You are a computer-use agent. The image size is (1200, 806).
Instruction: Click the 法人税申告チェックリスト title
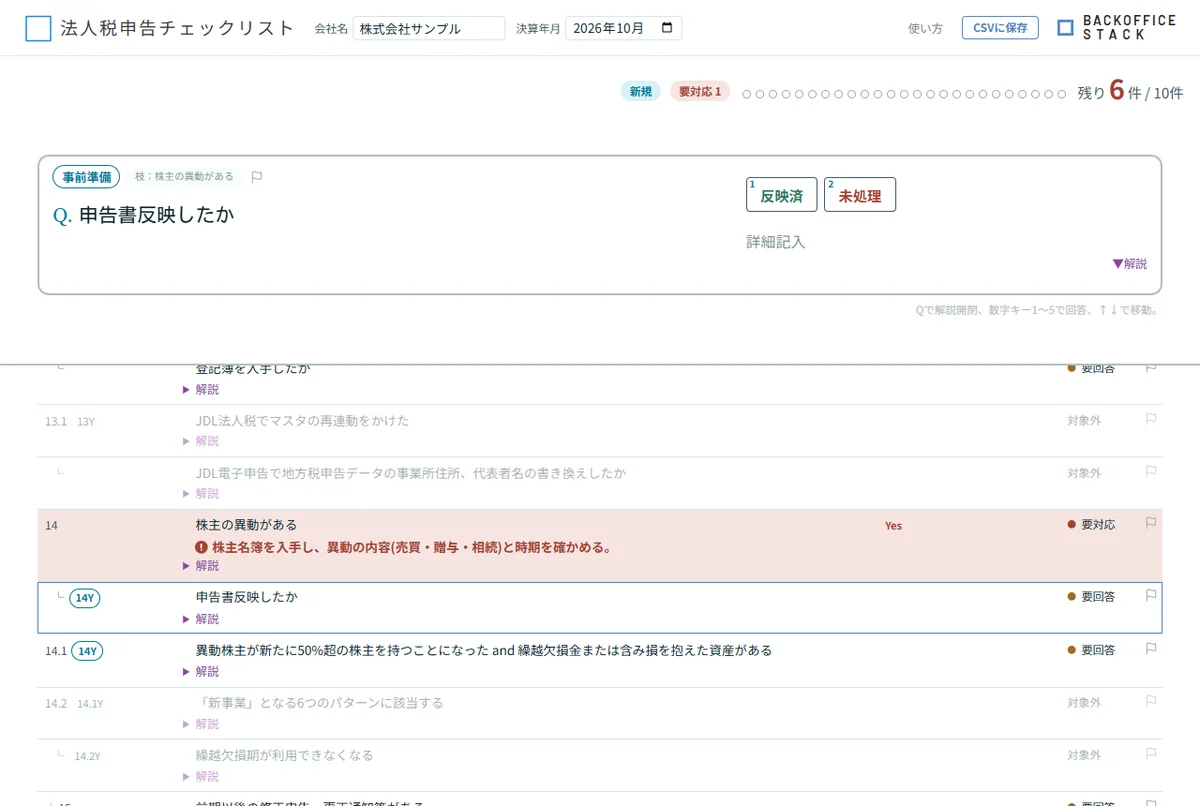(177, 28)
